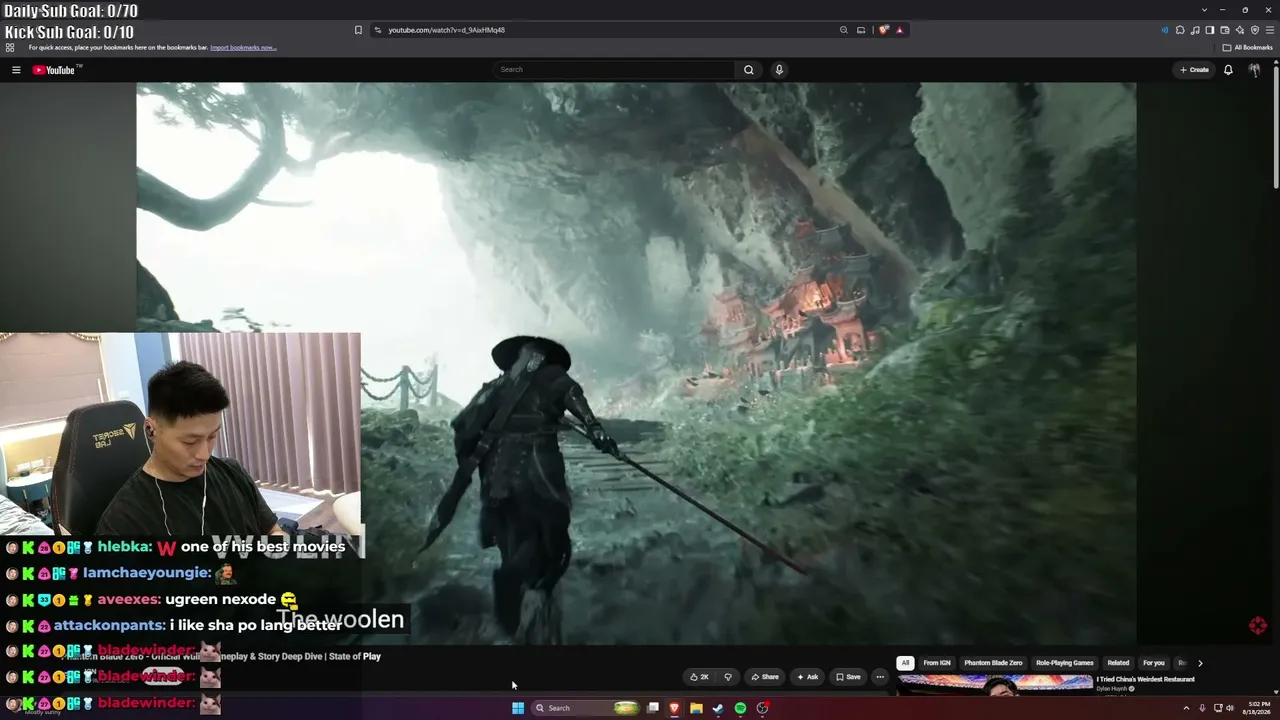1280x720 pixels.
Task: Open Spotify on the taskbar
Action: click(x=740, y=708)
